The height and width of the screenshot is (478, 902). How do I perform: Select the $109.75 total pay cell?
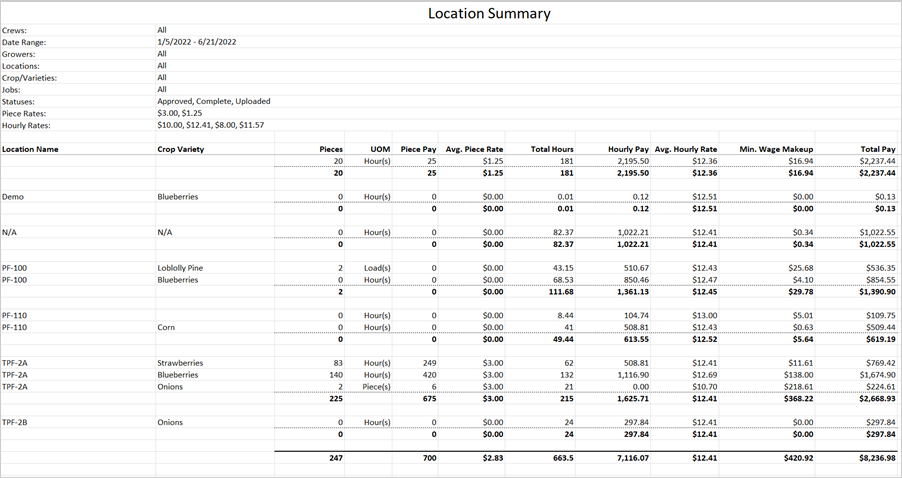(881, 315)
